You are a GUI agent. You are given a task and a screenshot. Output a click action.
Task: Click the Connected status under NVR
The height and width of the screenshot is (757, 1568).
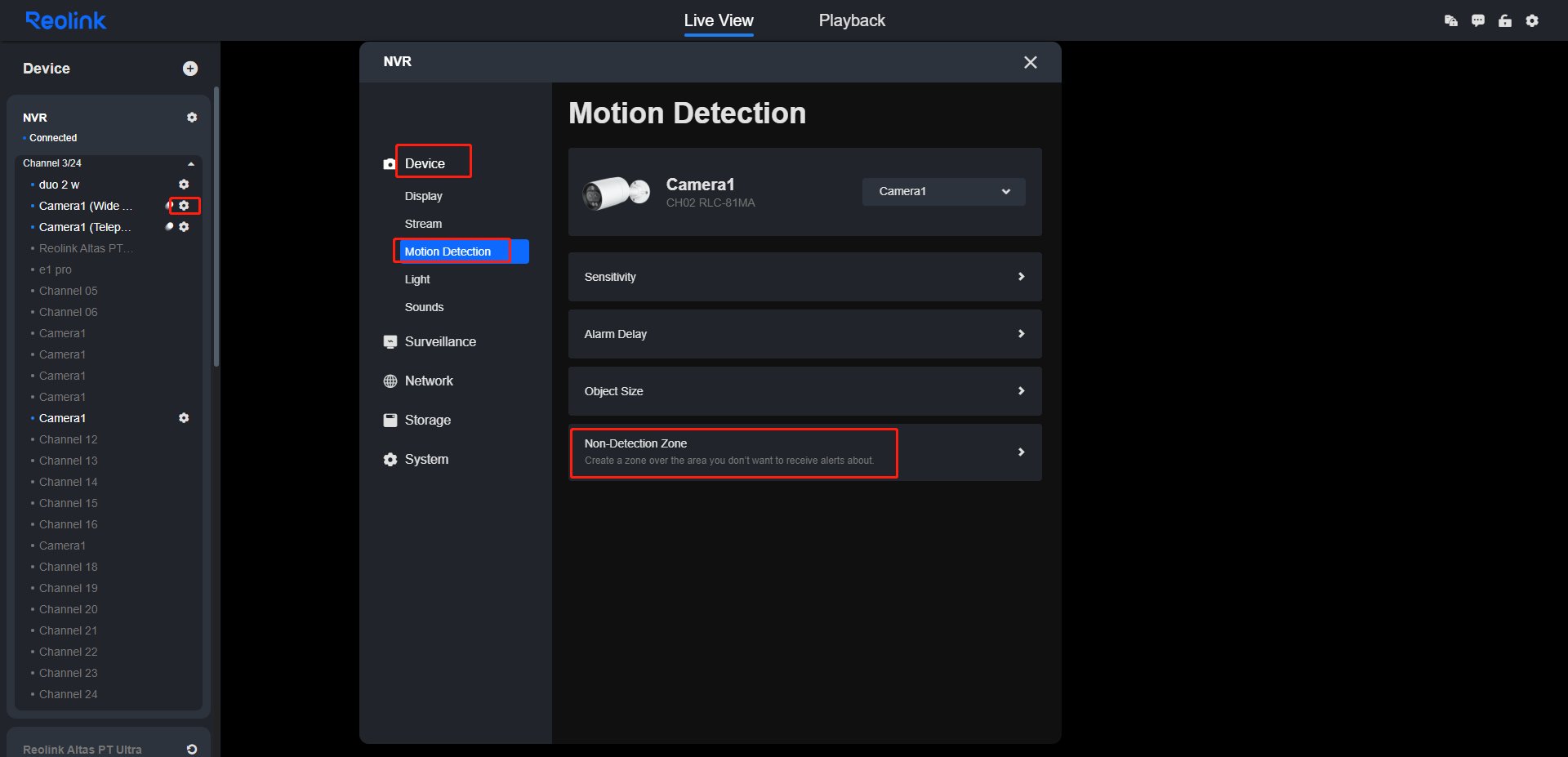(x=53, y=138)
